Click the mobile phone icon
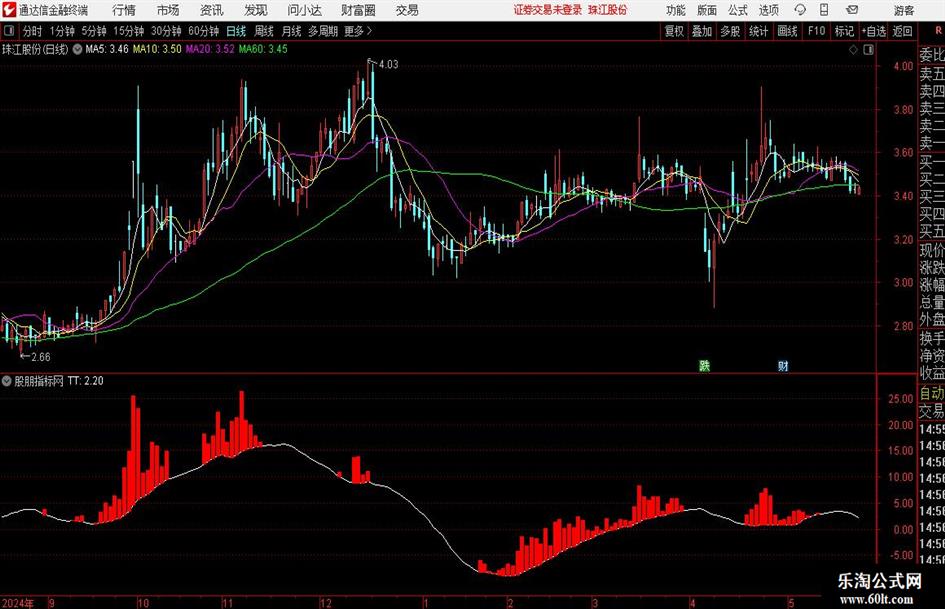This screenshot has height=609, width=945. 824,10
